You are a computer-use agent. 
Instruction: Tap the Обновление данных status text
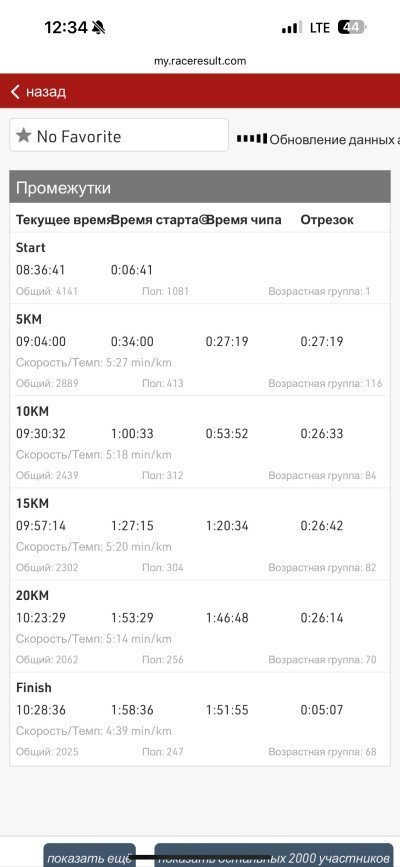point(334,139)
